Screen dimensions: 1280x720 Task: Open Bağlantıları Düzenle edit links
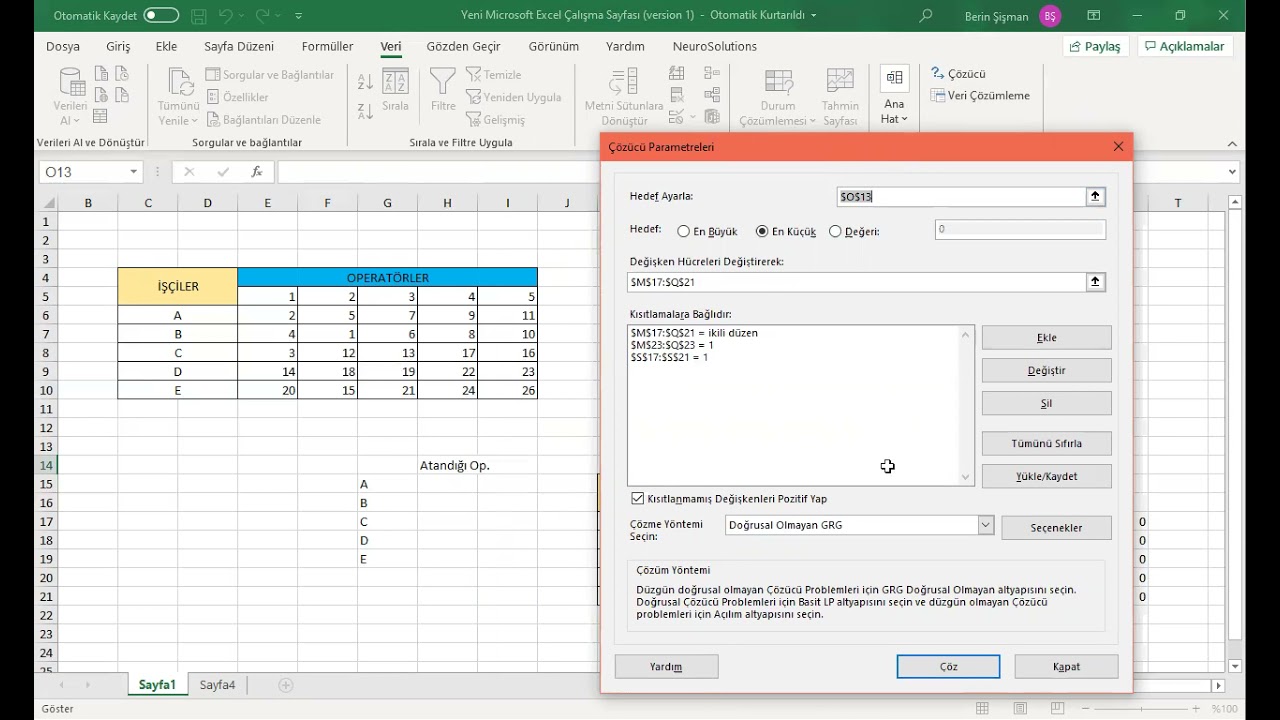tap(265, 120)
